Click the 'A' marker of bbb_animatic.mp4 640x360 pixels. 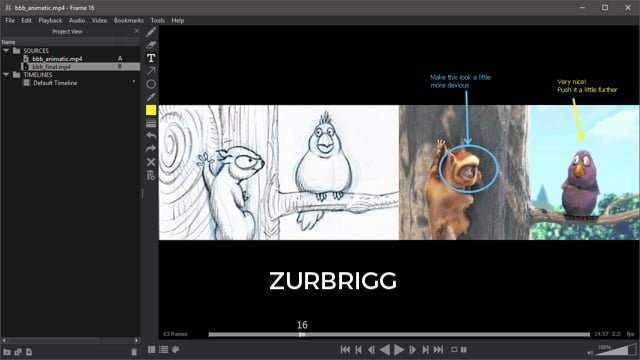pyautogui.click(x=120, y=59)
